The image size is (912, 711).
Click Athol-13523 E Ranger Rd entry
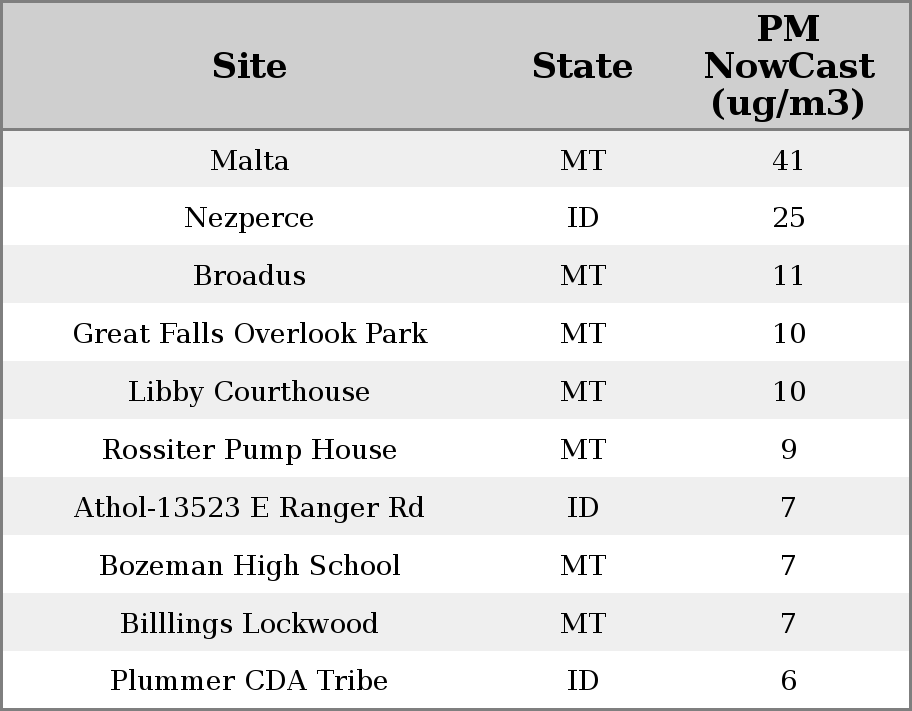coord(249,508)
